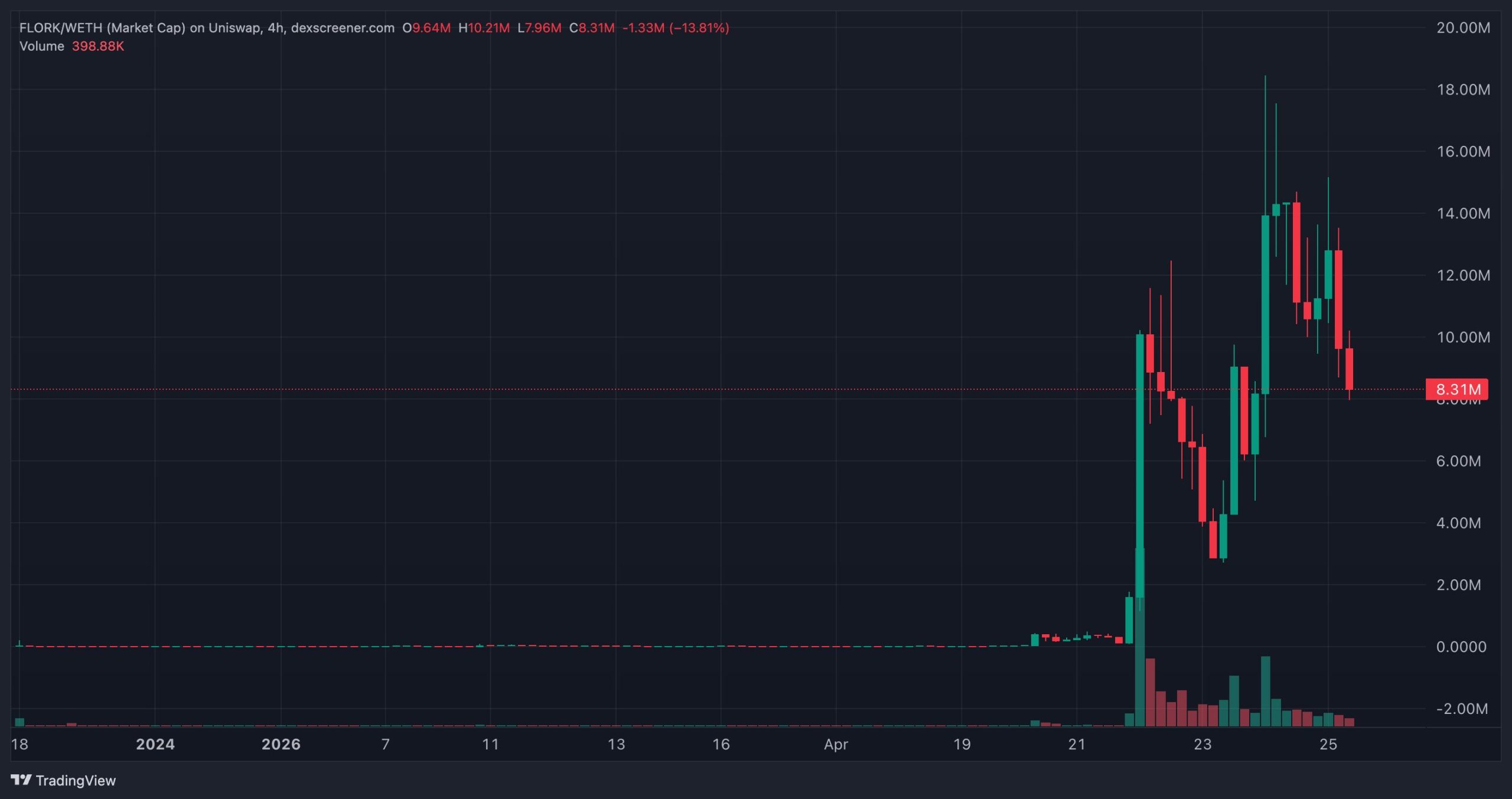Click the Apr label on the time axis
The width and height of the screenshot is (1512, 799).
835,745
